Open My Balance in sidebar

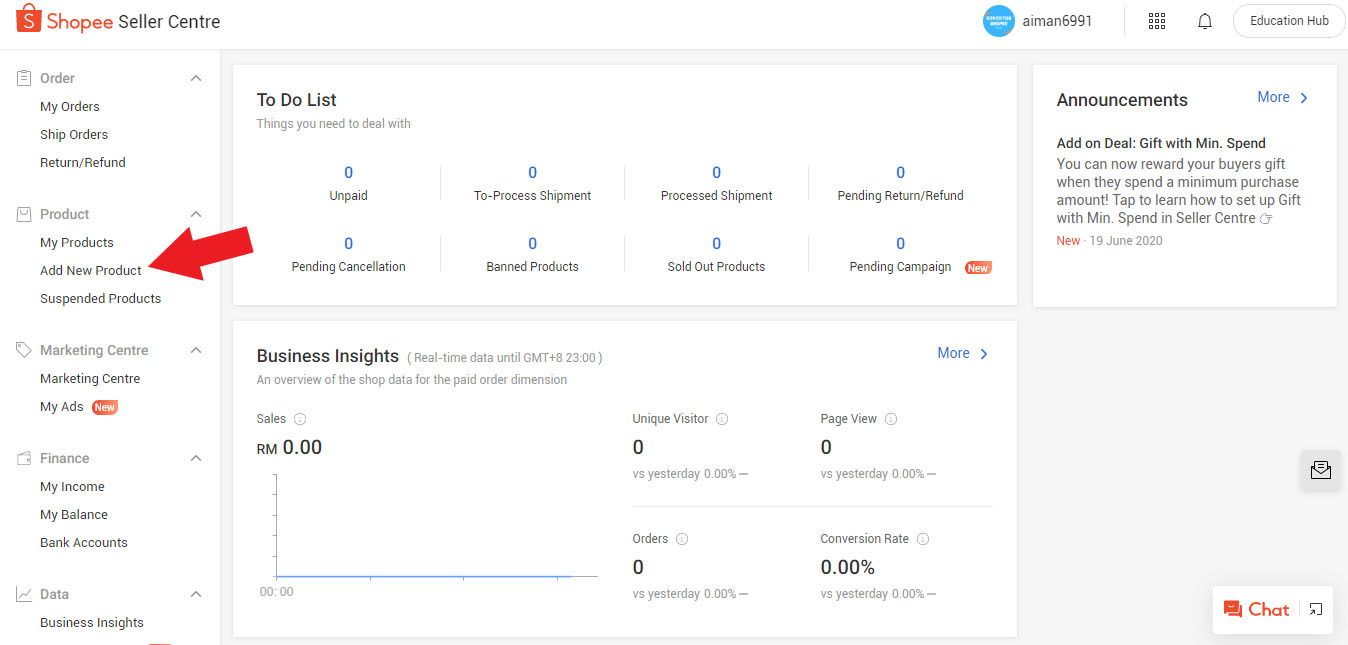[x=74, y=514]
